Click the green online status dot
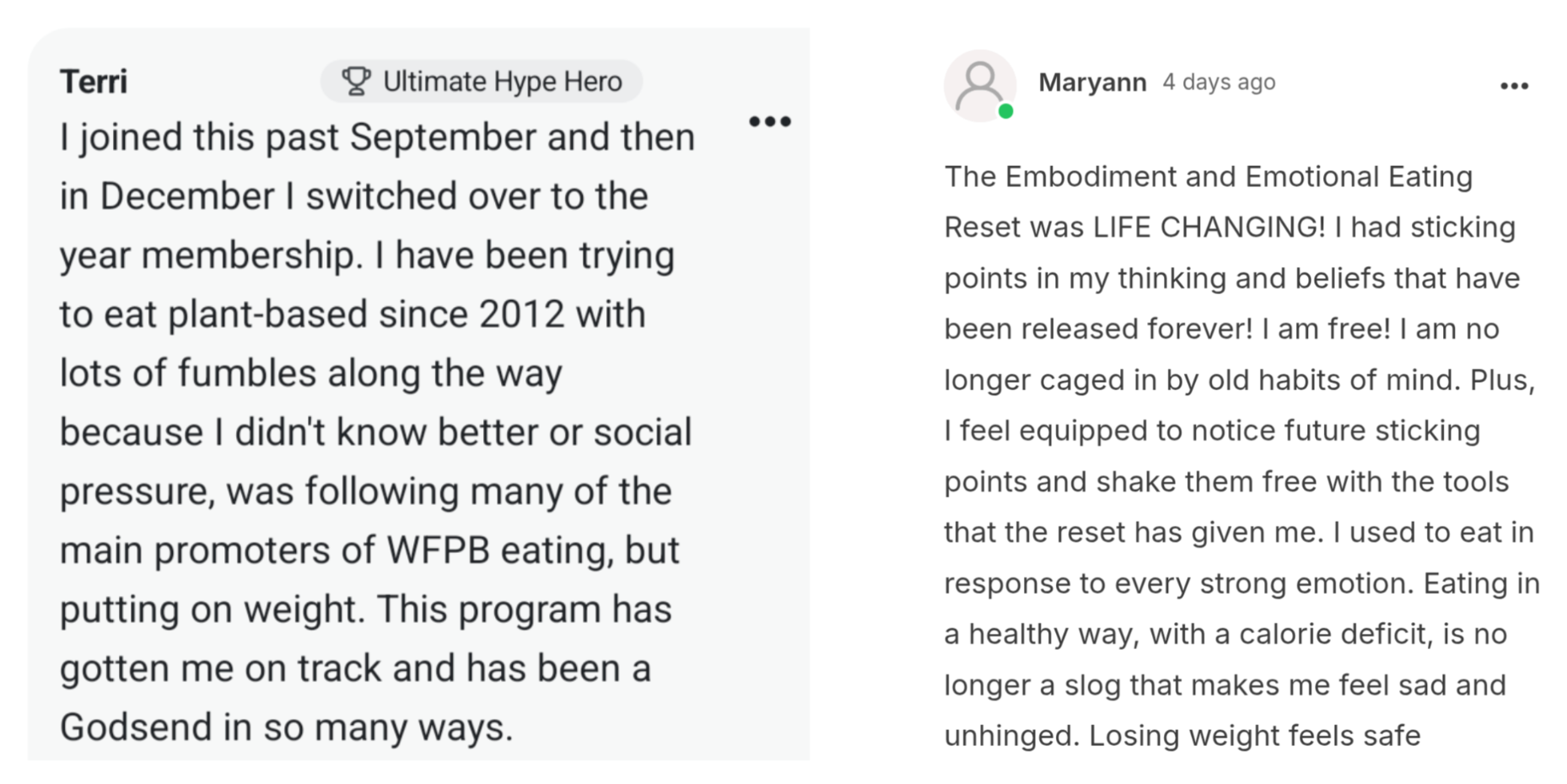 click(x=1005, y=111)
